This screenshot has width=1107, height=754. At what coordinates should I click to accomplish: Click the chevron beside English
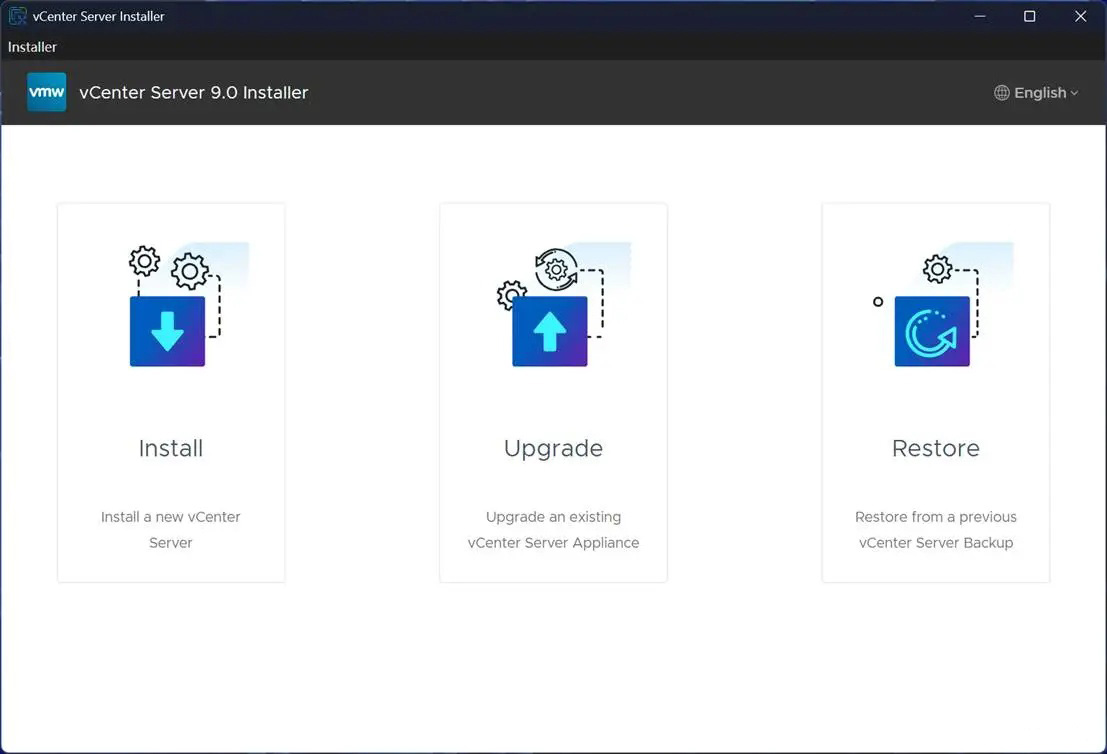pyautogui.click(x=1075, y=93)
